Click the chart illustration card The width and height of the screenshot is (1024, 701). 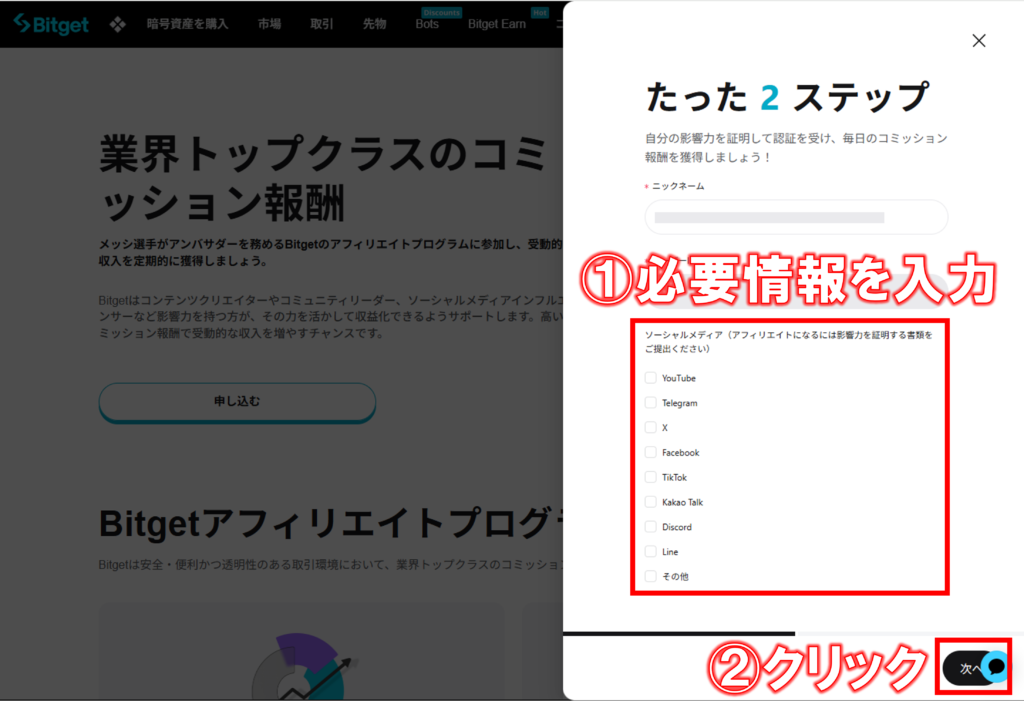click(x=301, y=651)
